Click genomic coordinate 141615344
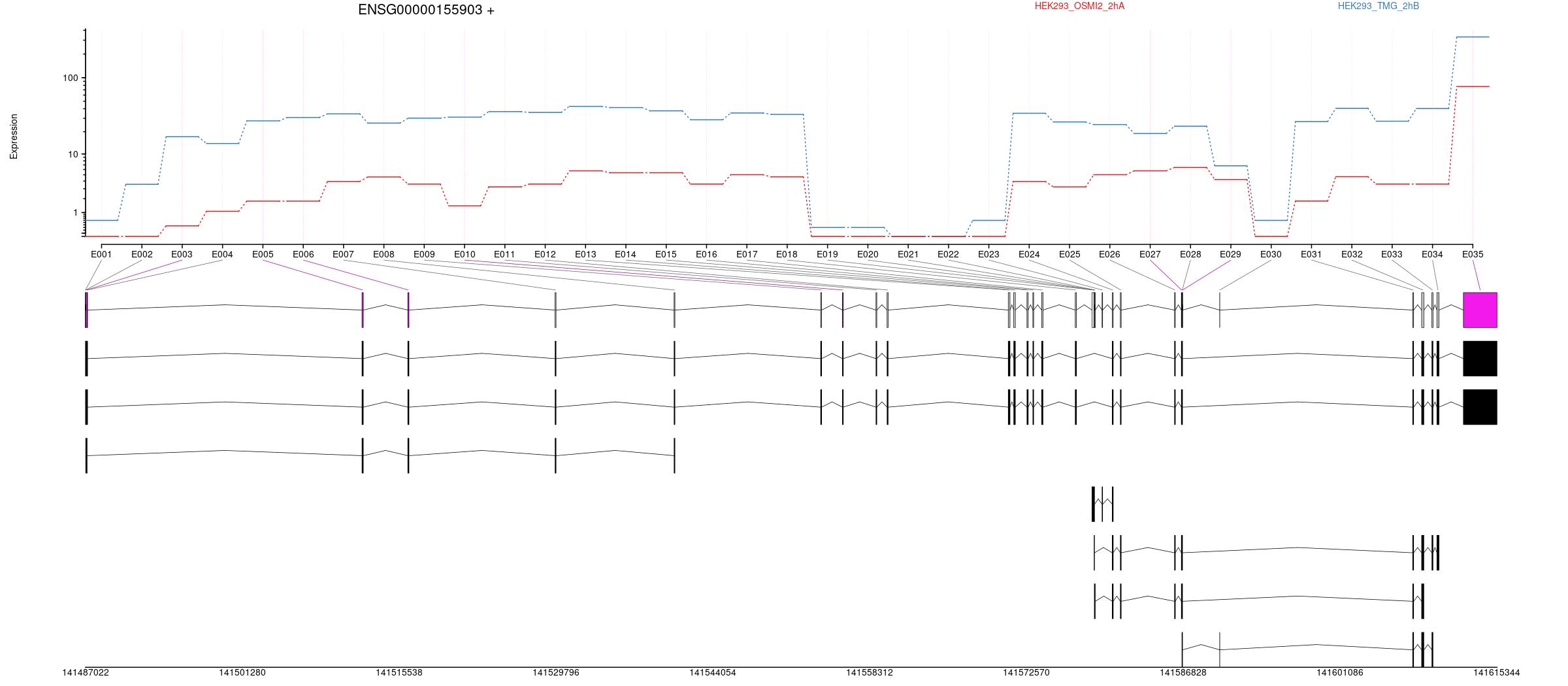The image size is (1568, 686). point(1497,672)
